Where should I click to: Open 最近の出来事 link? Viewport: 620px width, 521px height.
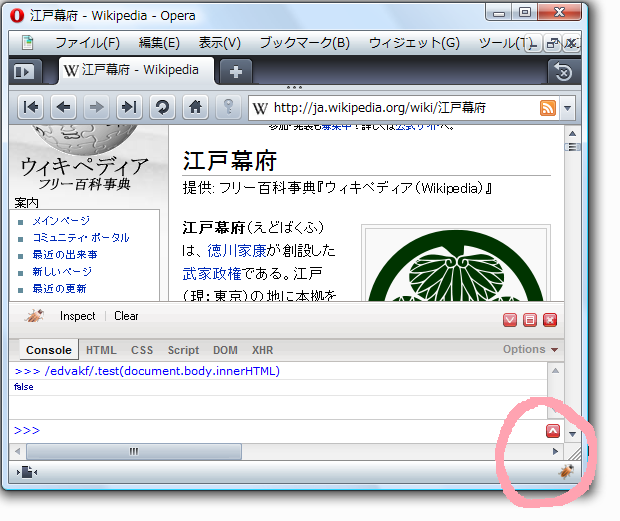65,255
